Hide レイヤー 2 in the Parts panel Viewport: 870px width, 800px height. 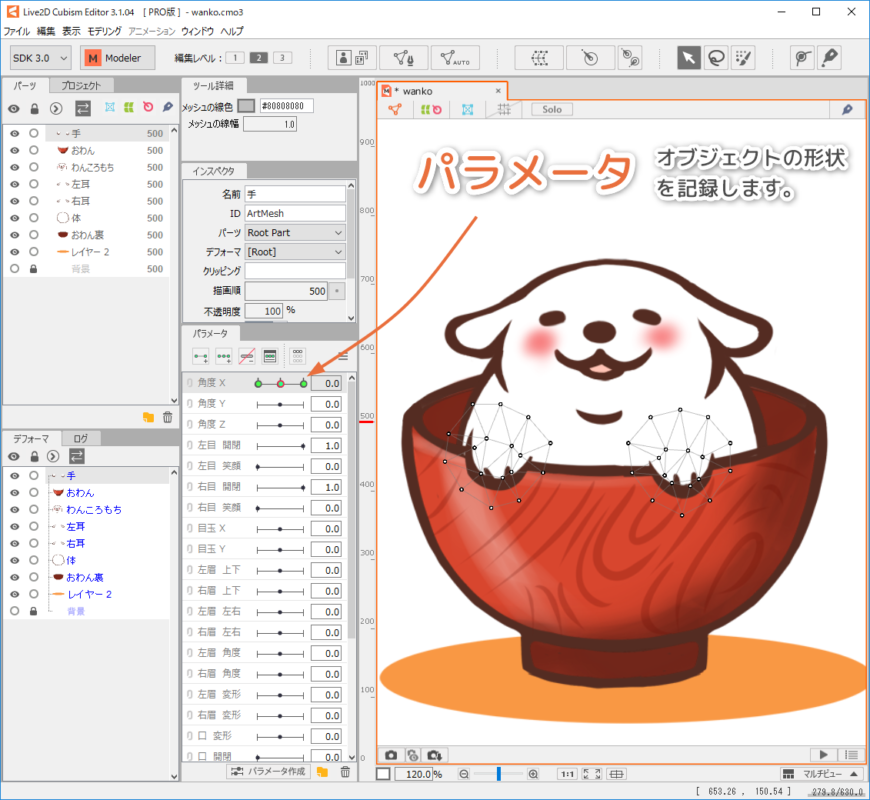[x=14, y=252]
